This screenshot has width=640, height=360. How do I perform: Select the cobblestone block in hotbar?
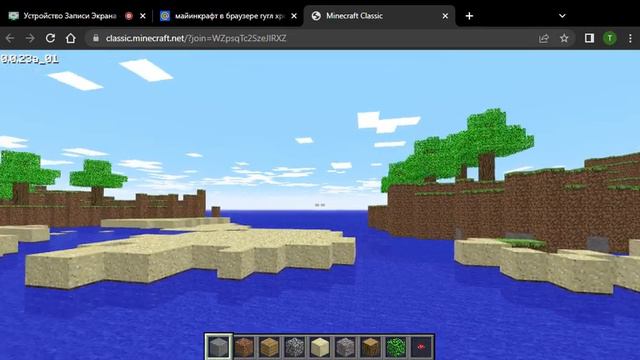345,347
